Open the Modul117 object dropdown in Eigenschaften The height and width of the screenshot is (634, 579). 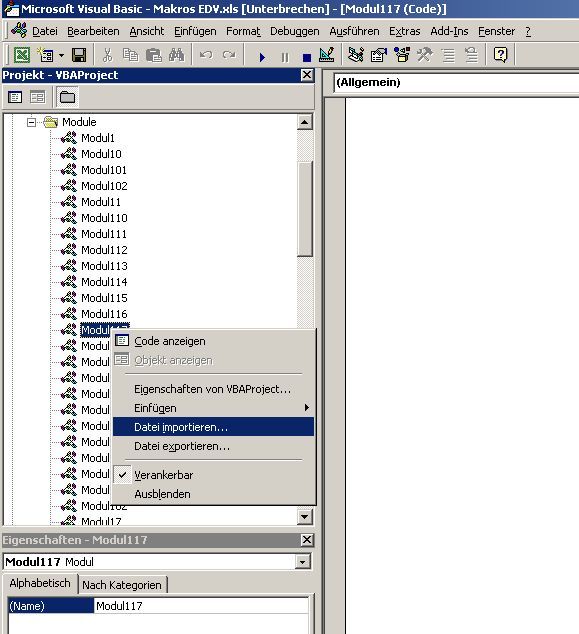click(302, 562)
